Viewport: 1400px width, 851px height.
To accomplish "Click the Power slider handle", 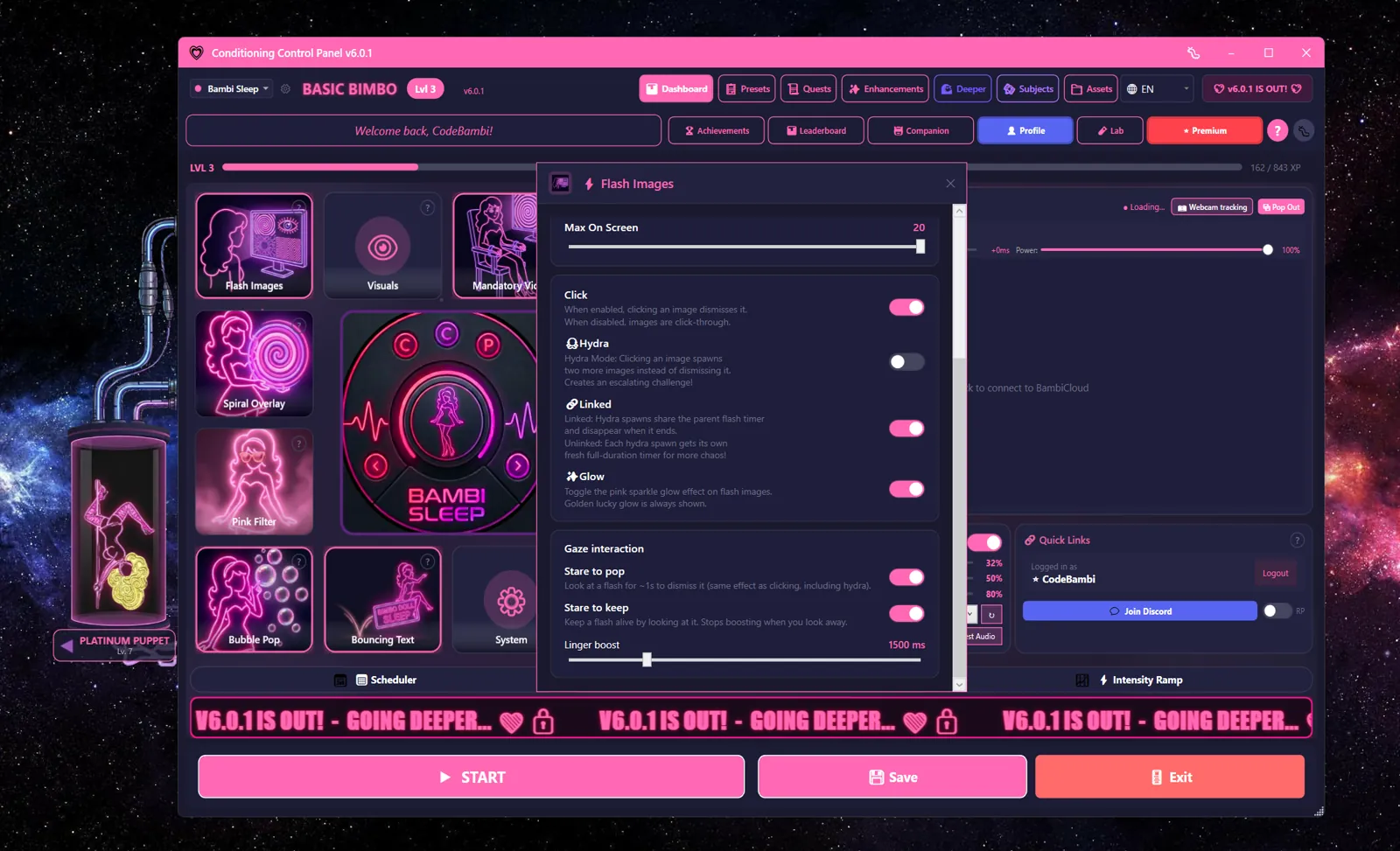I will pos(1268,250).
